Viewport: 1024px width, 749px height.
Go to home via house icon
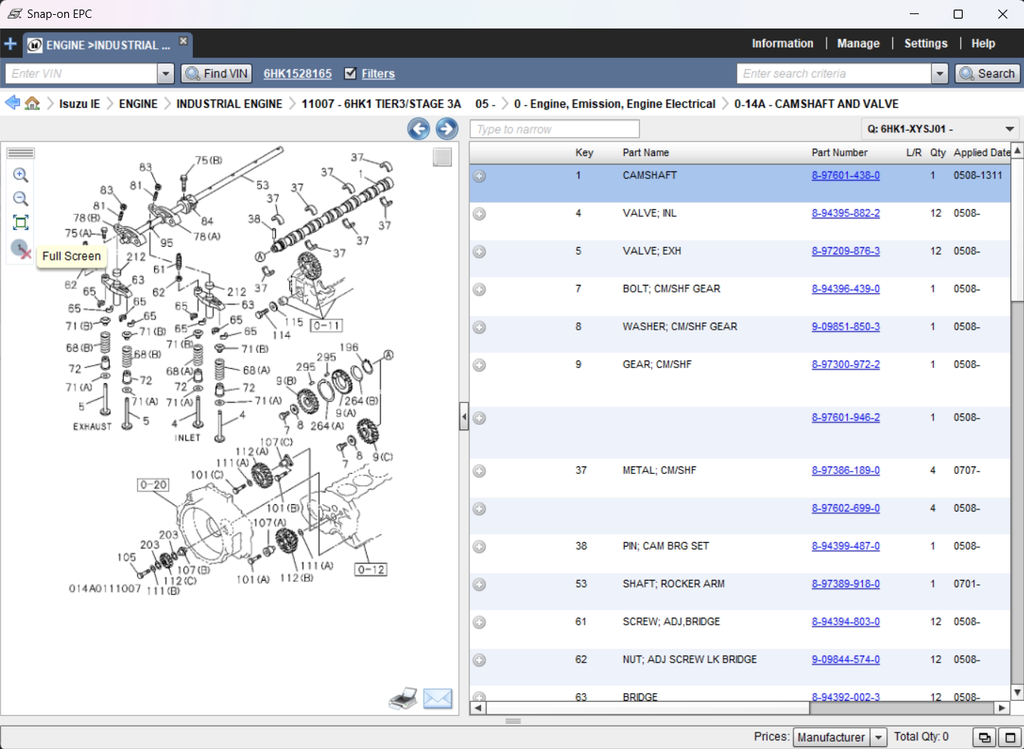[32, 103]
